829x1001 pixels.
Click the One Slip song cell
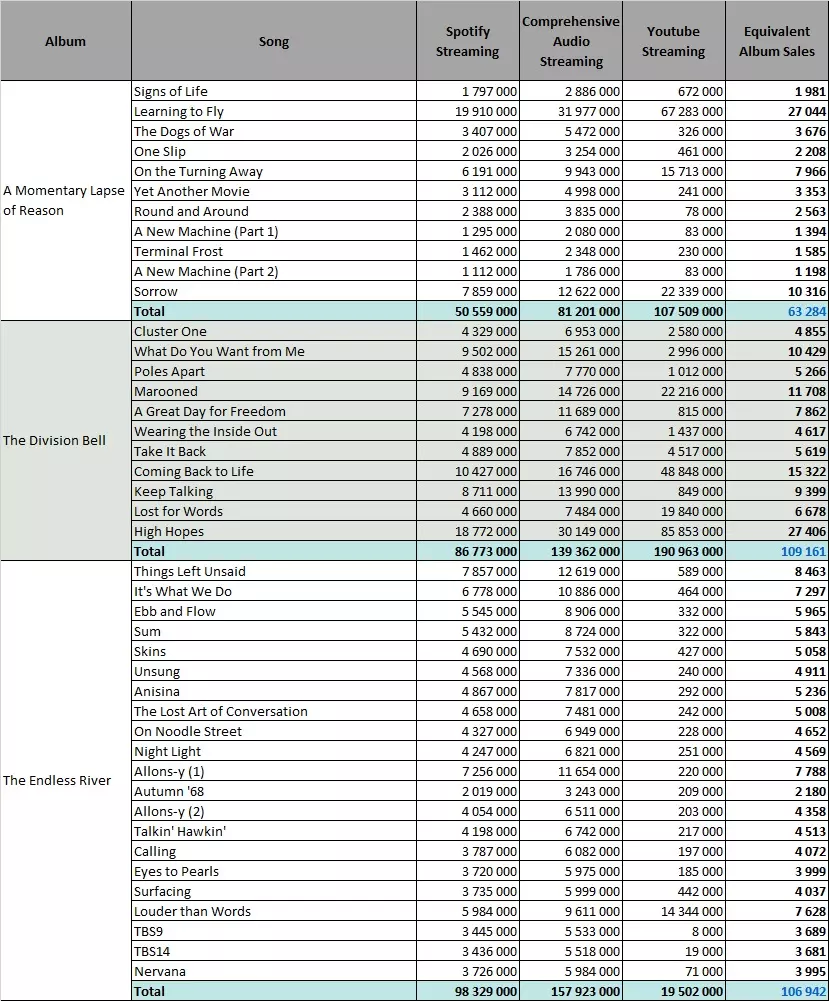274,151
